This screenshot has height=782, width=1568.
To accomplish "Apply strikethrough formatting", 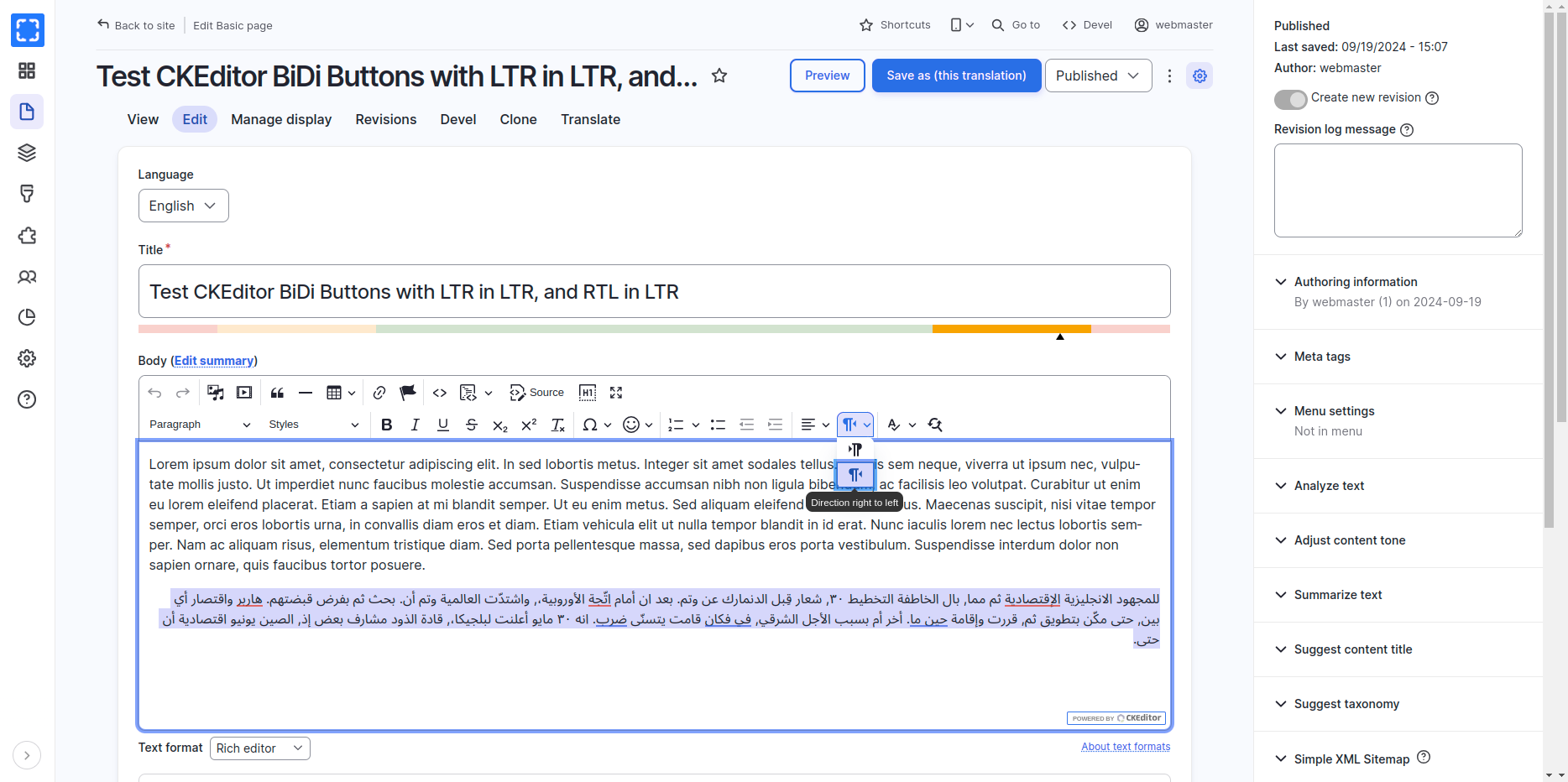I will tap(472, 425).
